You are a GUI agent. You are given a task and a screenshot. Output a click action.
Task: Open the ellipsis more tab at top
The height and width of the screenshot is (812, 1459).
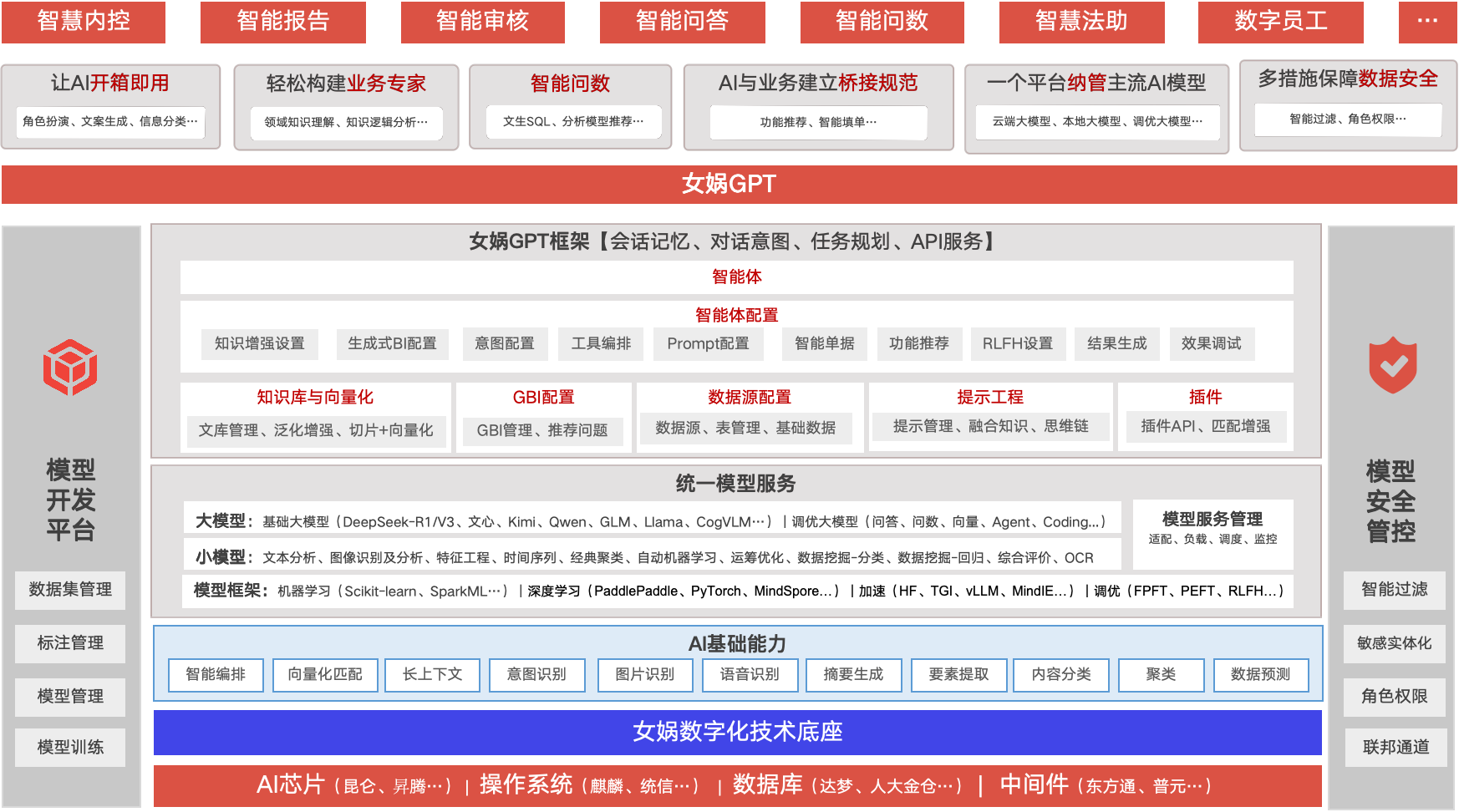coord(1427,21)
